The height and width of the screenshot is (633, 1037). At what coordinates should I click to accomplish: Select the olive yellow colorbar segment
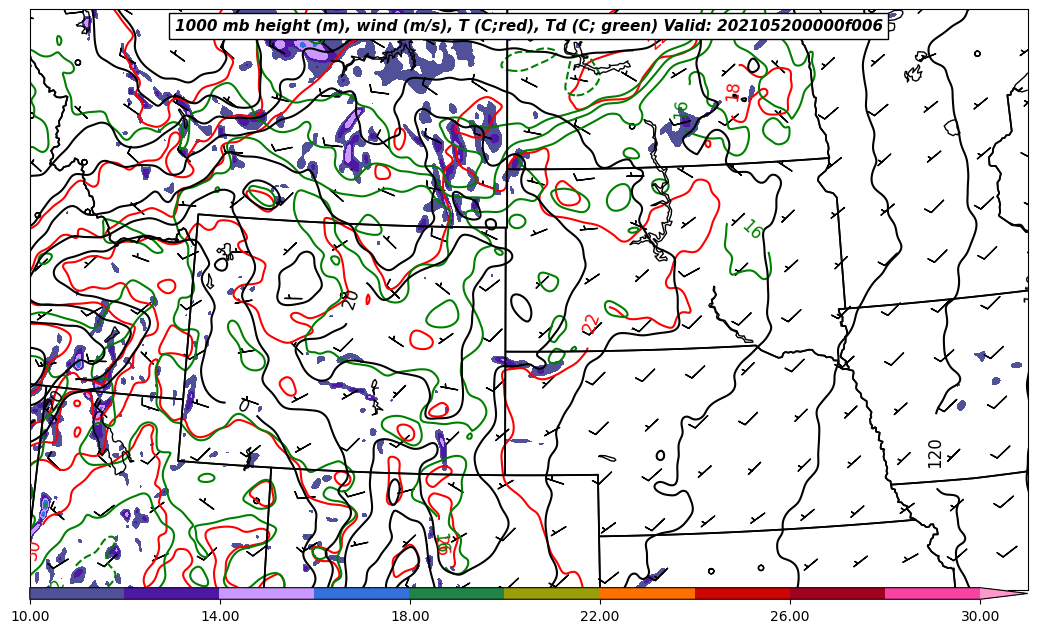551,593
